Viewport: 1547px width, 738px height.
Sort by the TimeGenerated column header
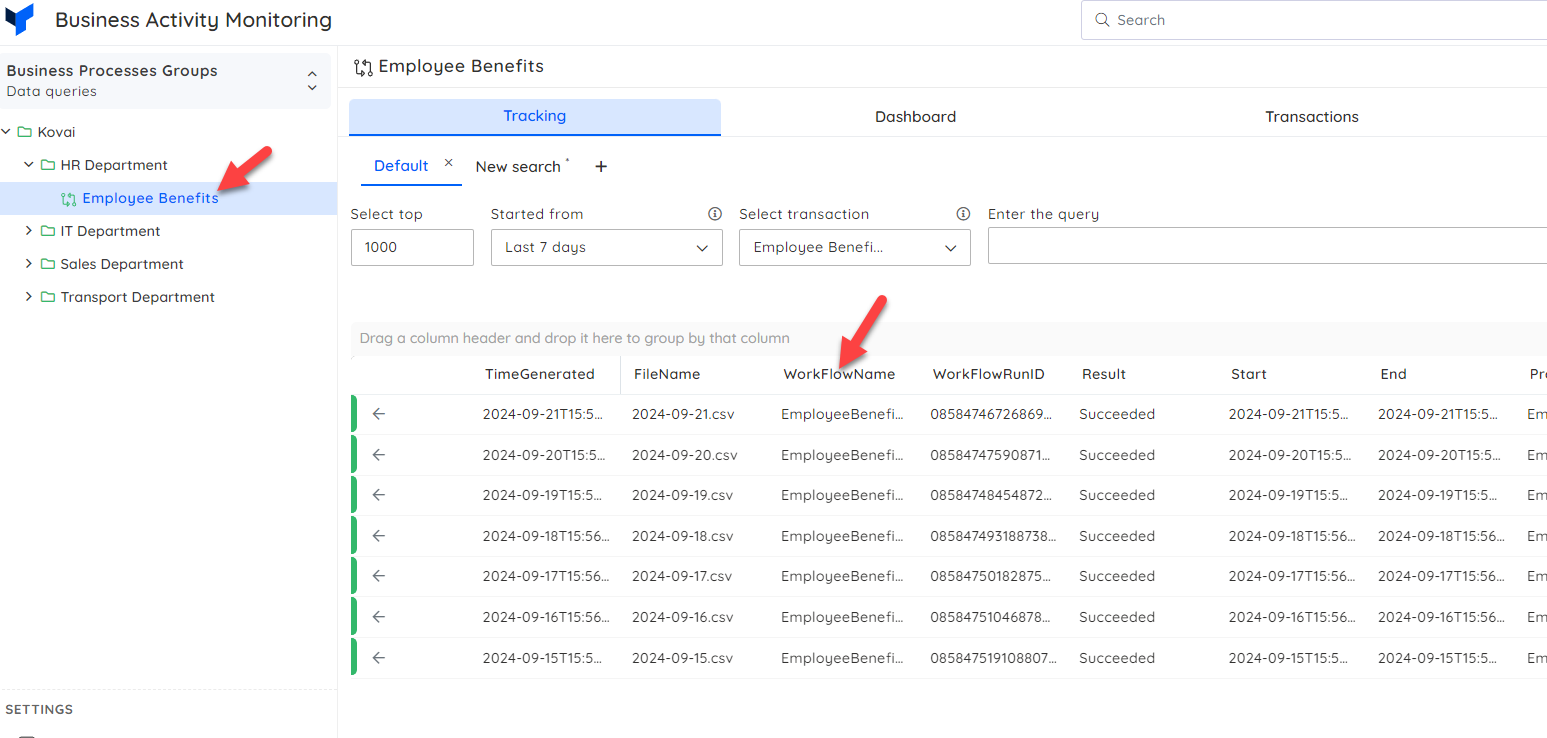point(540,375)
